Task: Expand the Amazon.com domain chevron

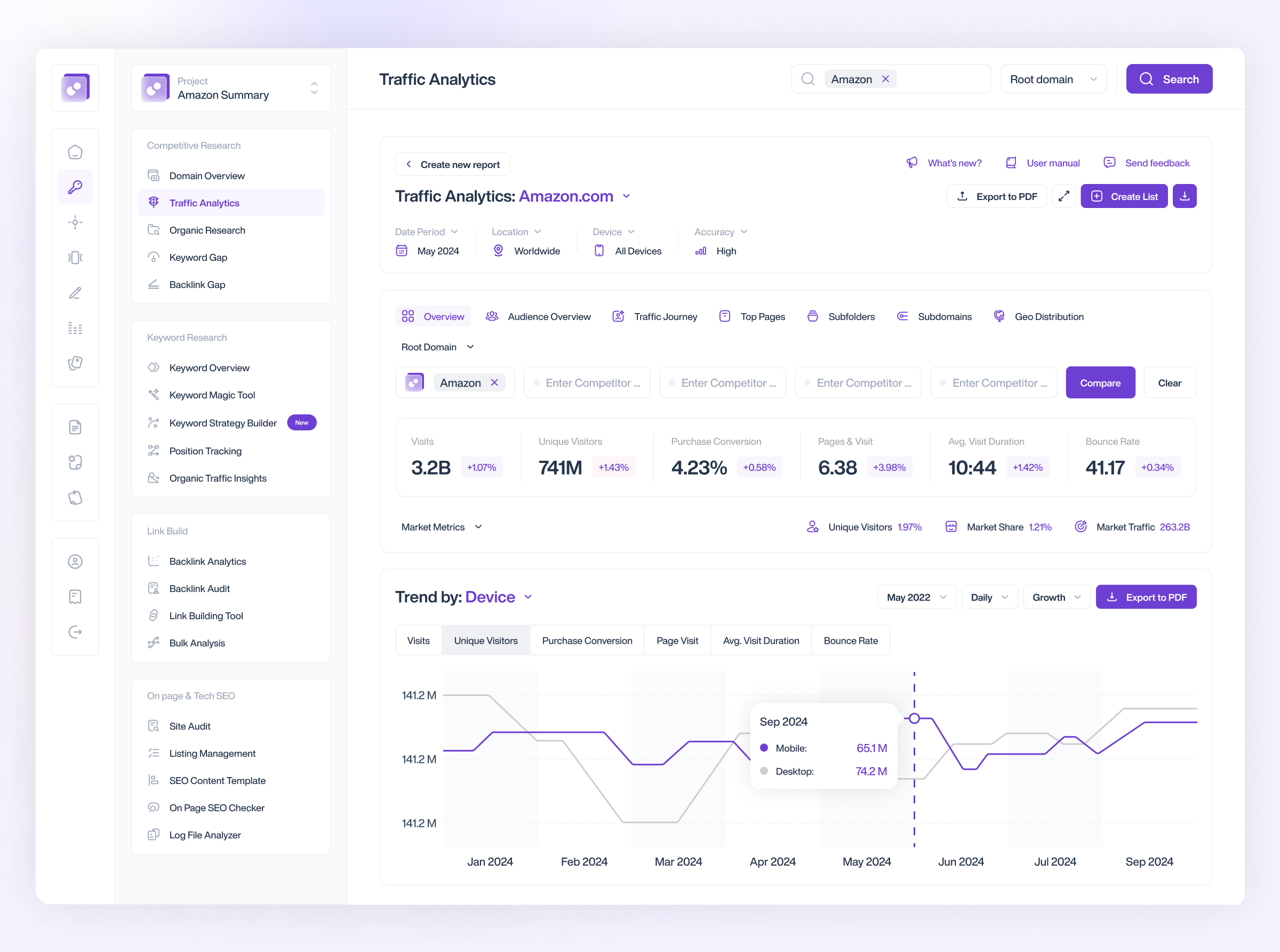Action: 627,196
